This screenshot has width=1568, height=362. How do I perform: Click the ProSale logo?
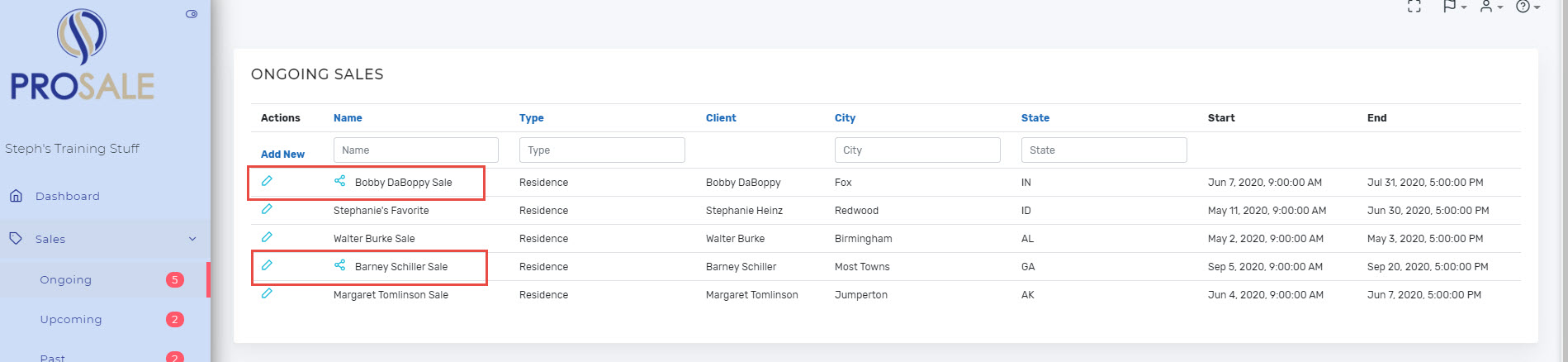(x=82, y=55)
